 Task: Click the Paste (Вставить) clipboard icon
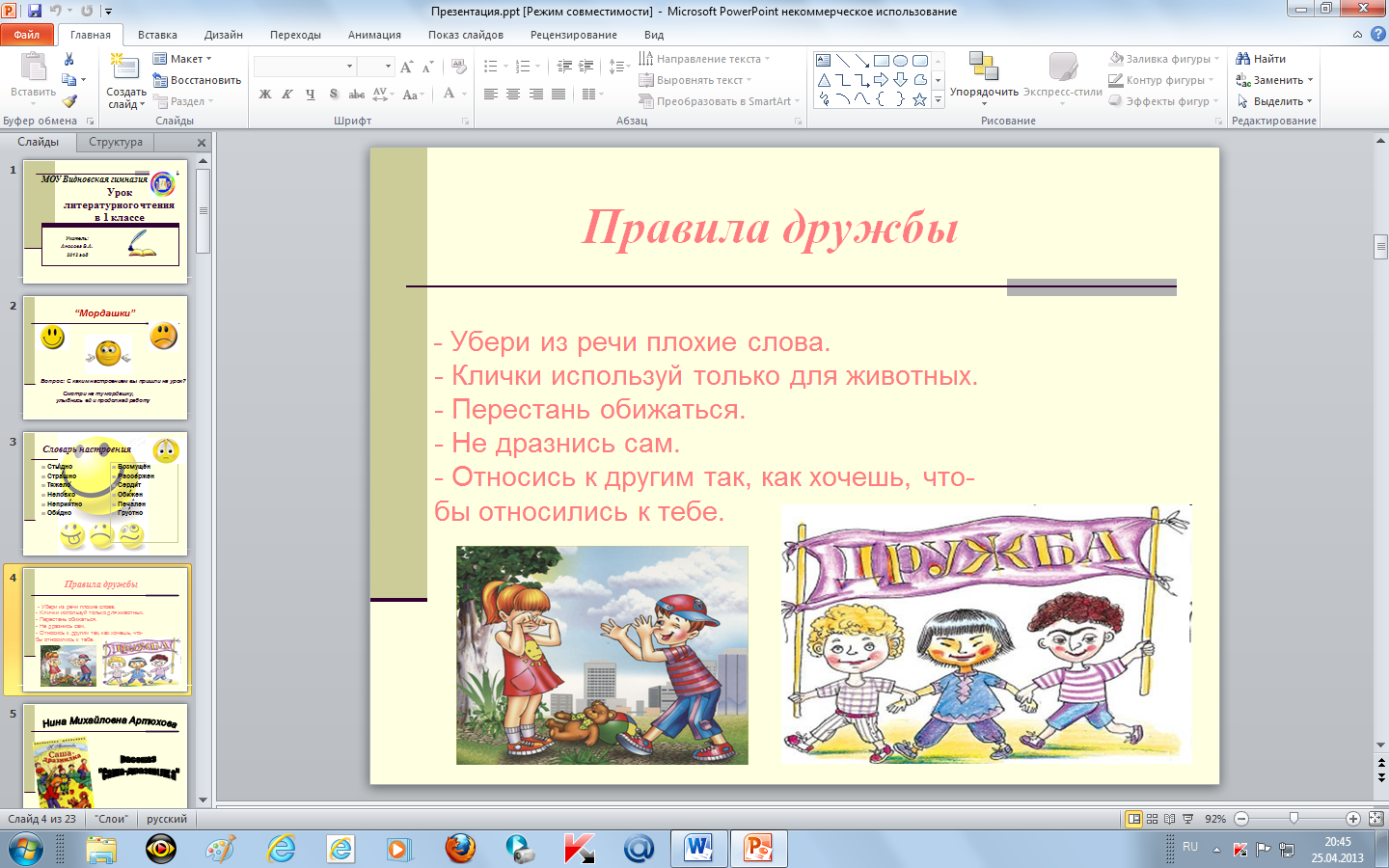coord(33,68)
